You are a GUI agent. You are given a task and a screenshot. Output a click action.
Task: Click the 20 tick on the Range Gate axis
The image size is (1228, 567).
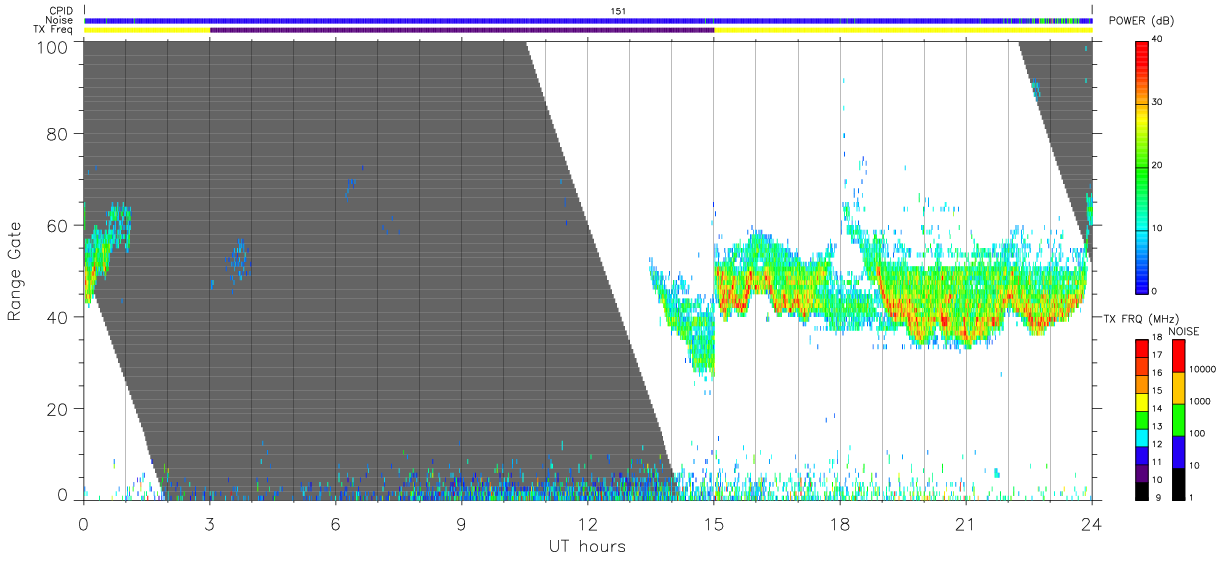55,409
